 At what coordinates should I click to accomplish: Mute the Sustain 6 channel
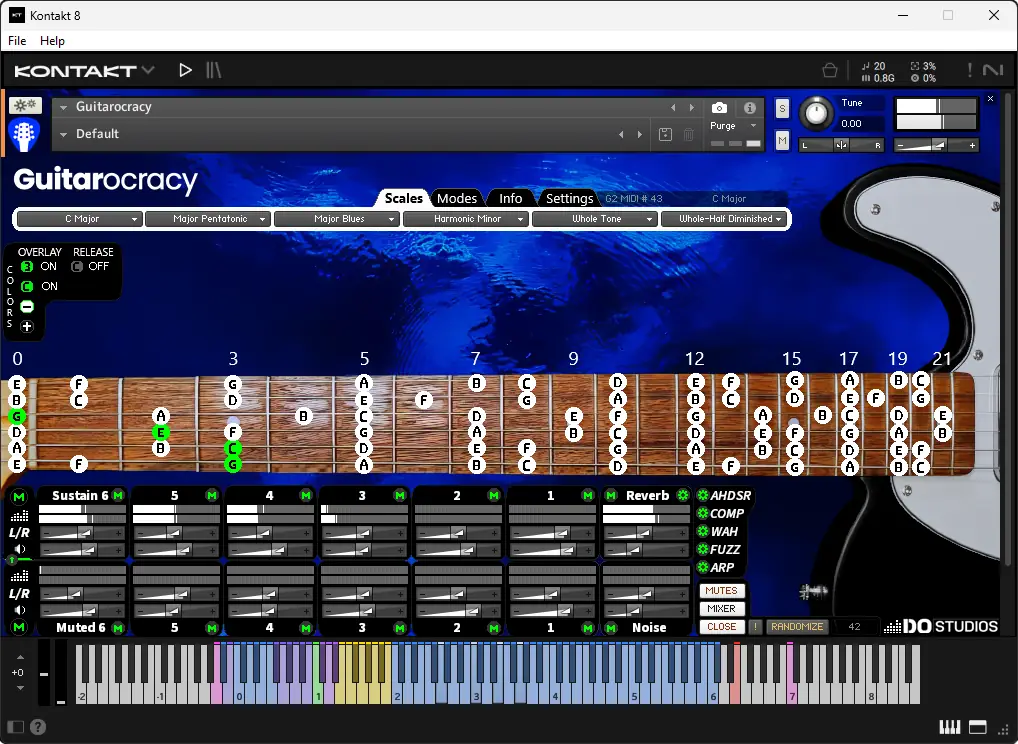(118, 495)
